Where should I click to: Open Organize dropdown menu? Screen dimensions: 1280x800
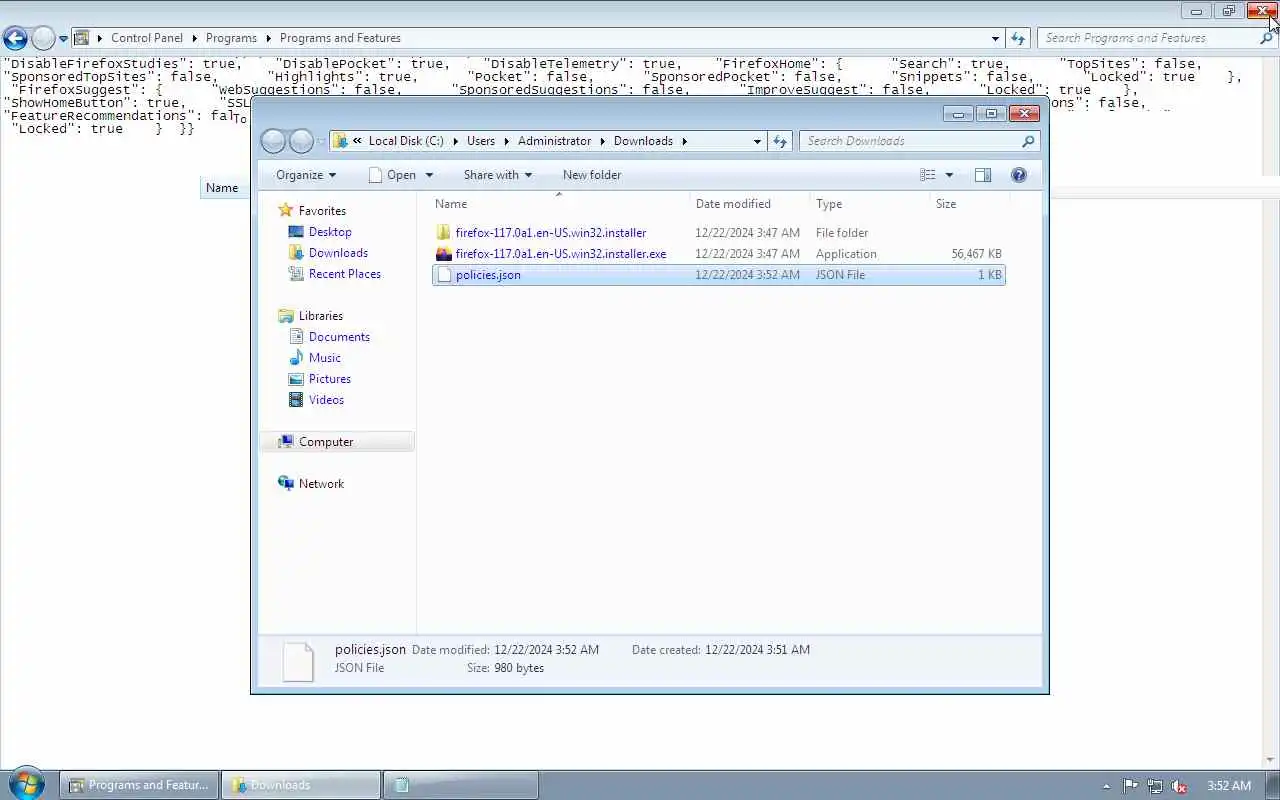click(x=306, y=175)
